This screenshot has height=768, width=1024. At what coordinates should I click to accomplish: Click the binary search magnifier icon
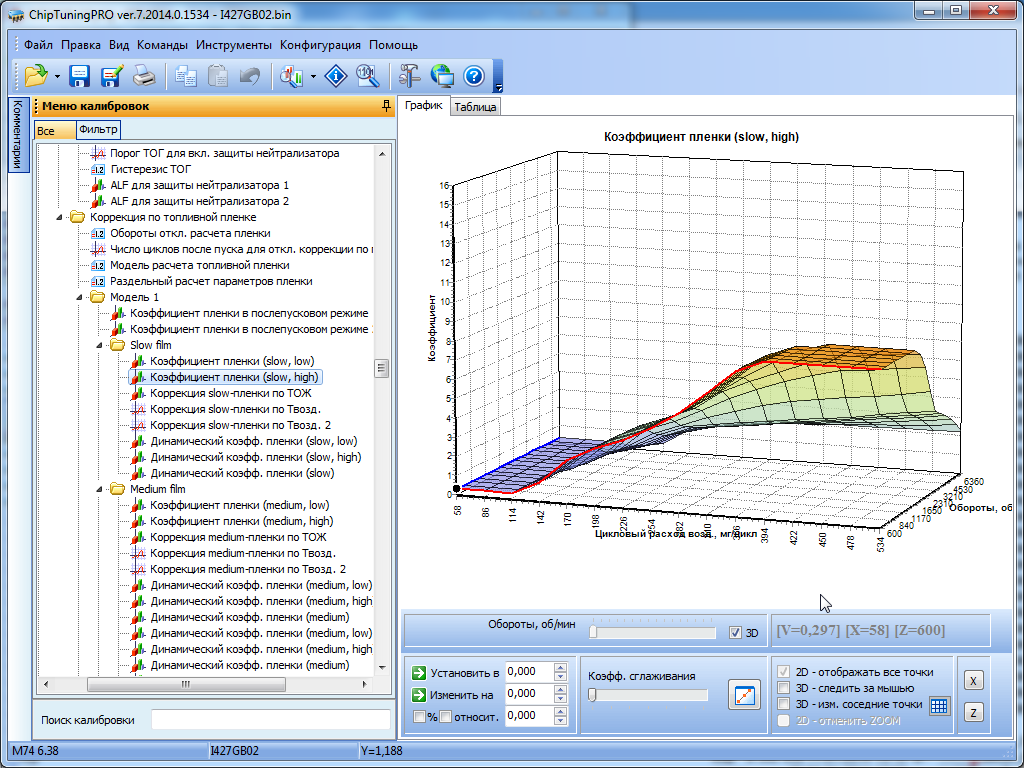click(366, 76)
